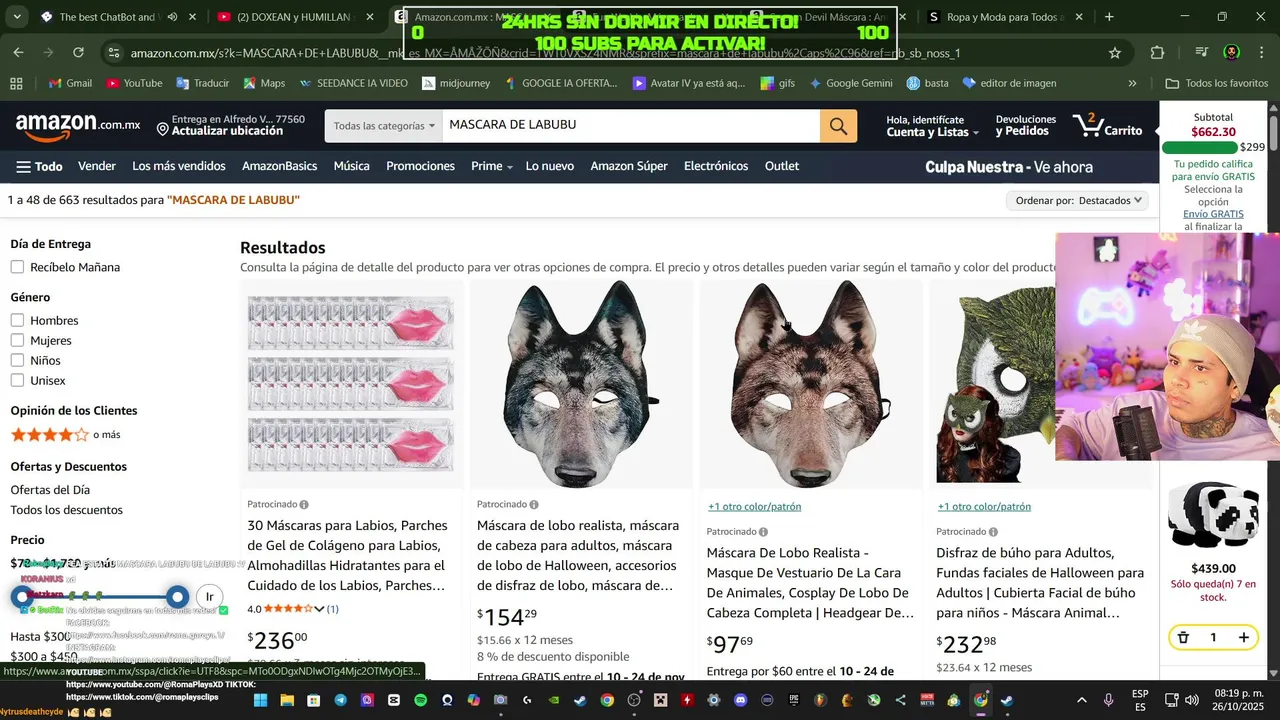Go to Promociones navigation item
Viewport: 1280px width, 720px height.
[420, 166]
